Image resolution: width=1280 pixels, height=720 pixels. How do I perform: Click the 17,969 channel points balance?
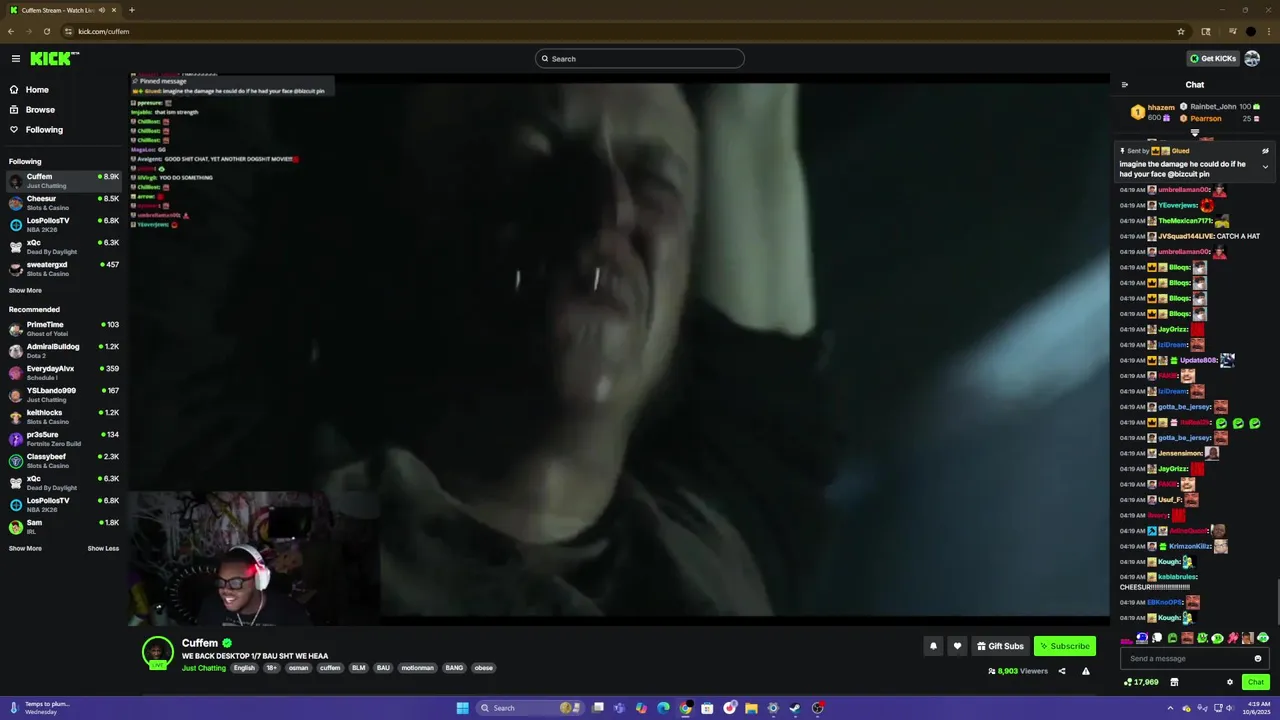(1141, 682)
